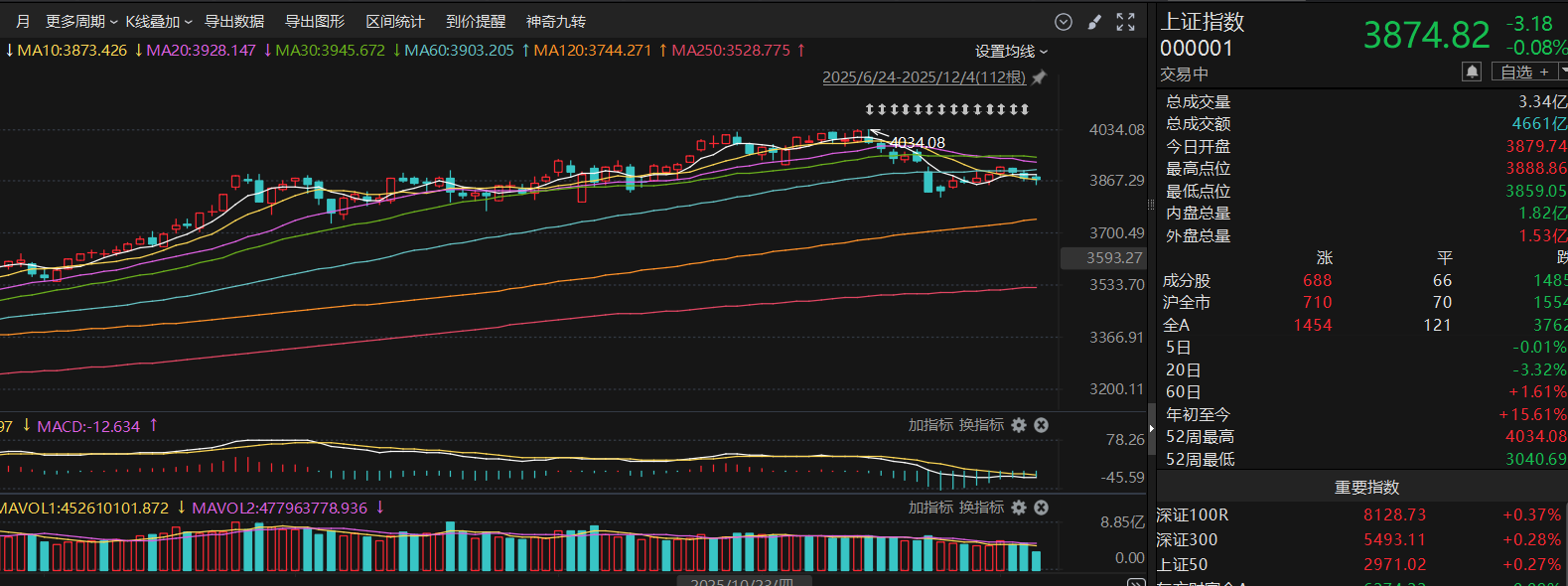Image resolution: width=1568 pixels, height=586 pixels.
Task: Click the 重要指数 section header
Action: [1366, 488]
